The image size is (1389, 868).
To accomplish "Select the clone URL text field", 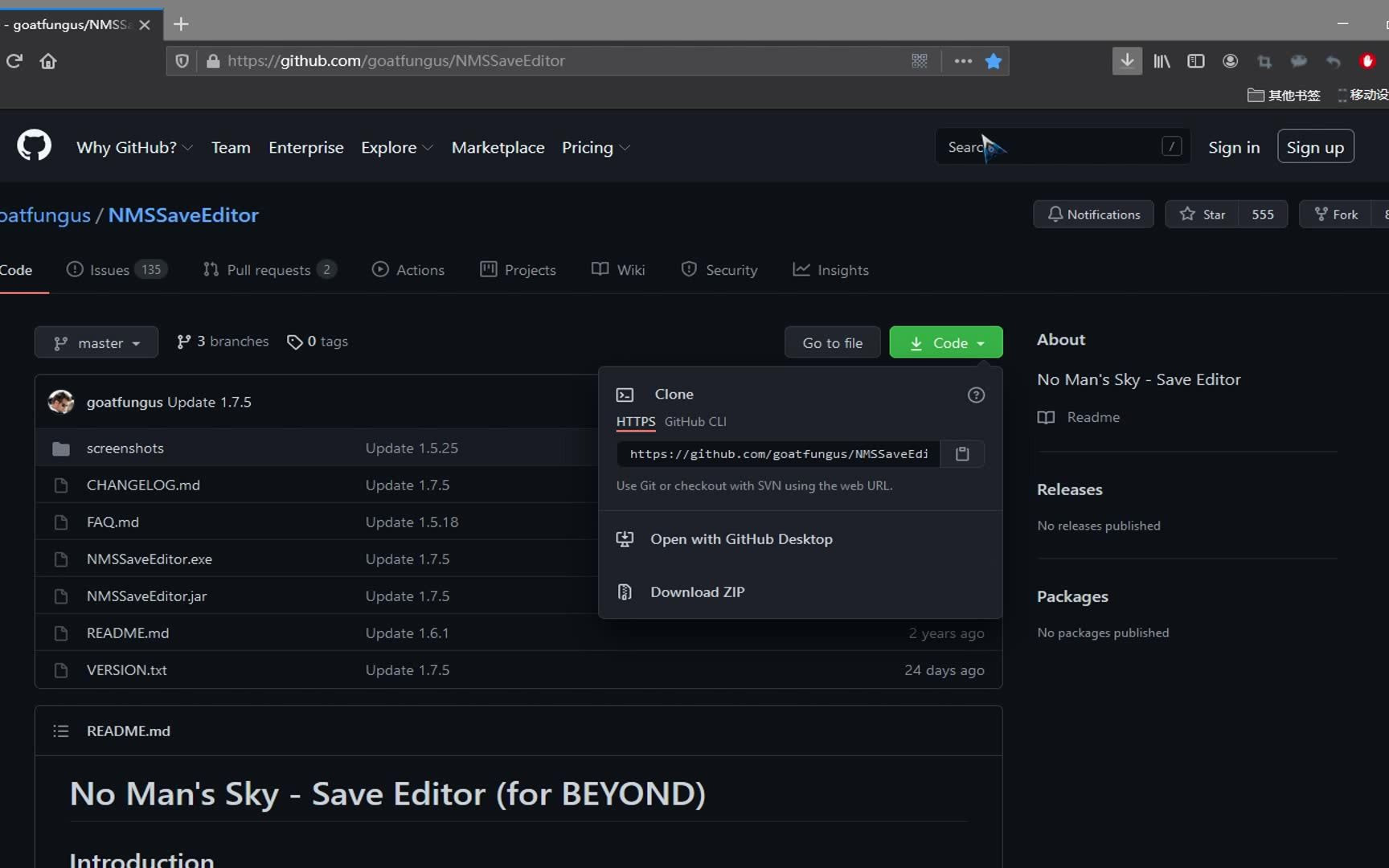I will tap(778, 454).
